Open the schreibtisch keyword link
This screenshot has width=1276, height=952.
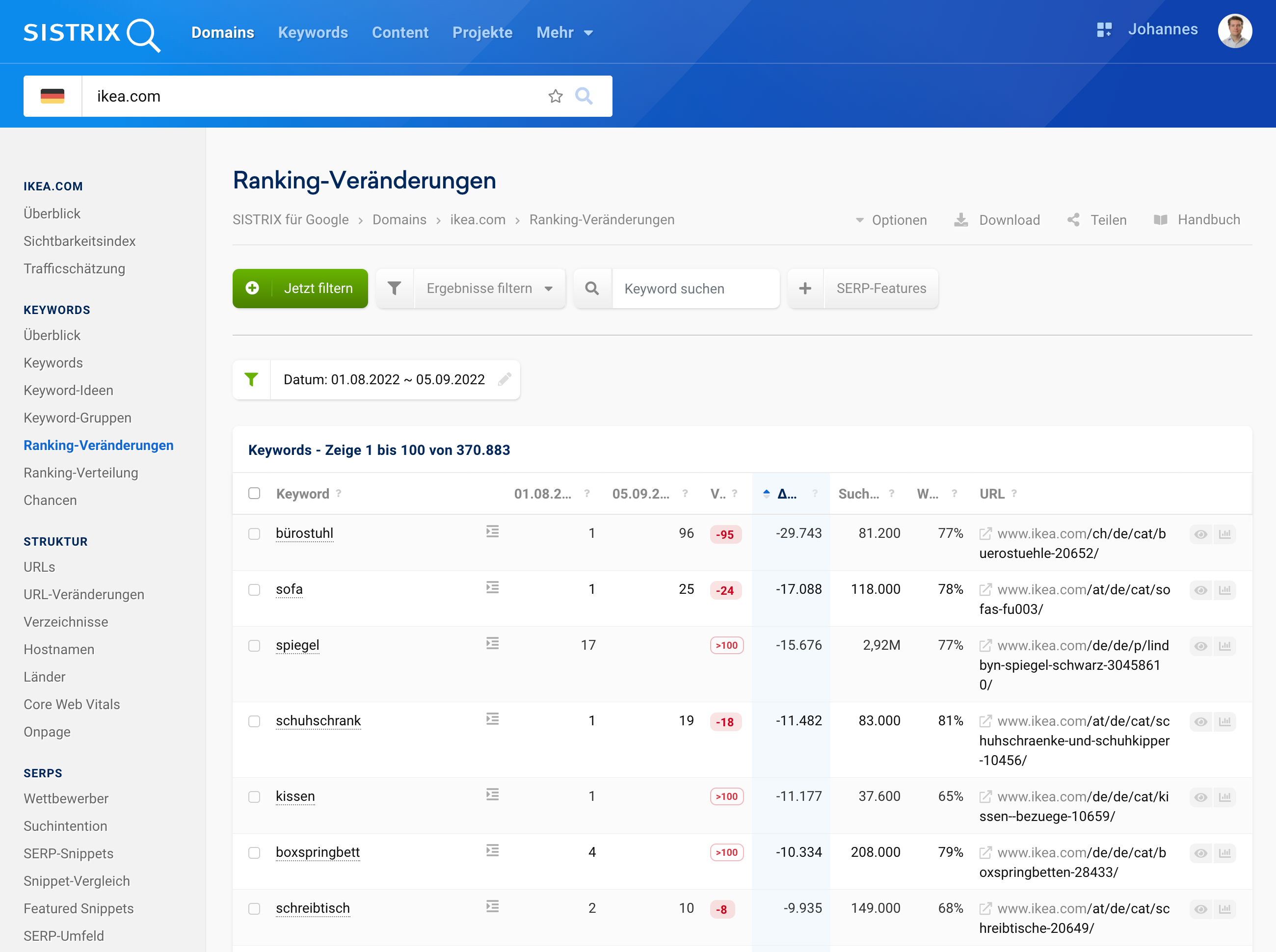pyautogui.click(x=312, y=908)
